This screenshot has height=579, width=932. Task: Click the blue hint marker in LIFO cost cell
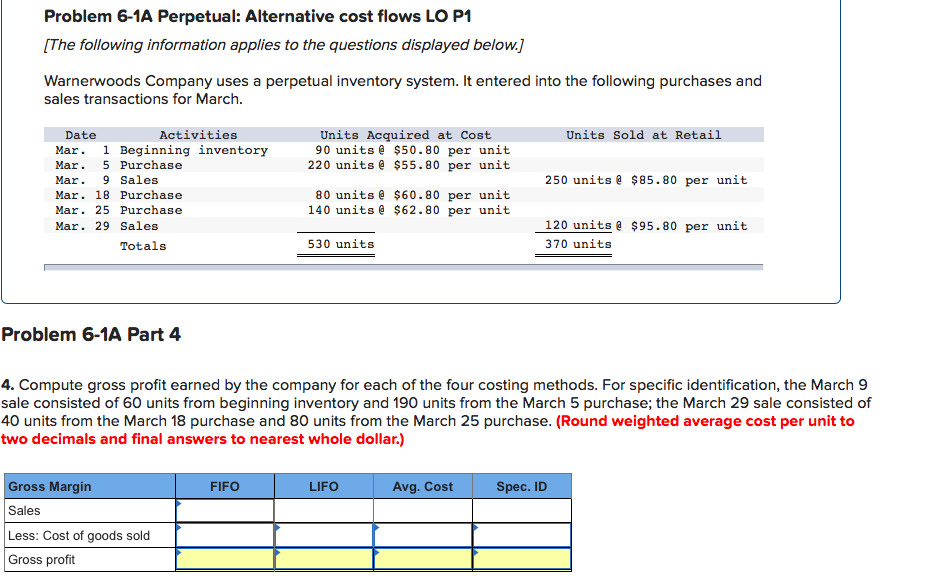click(279, 528)
